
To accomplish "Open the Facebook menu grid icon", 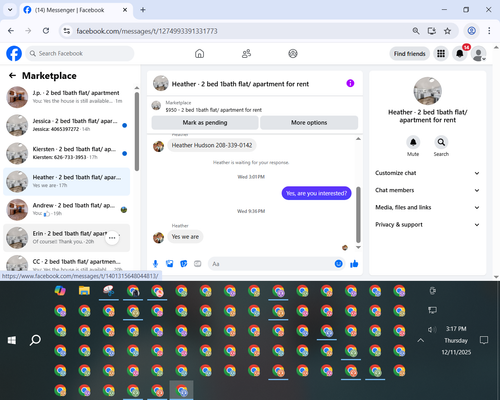I will click(x=441, y=54).
